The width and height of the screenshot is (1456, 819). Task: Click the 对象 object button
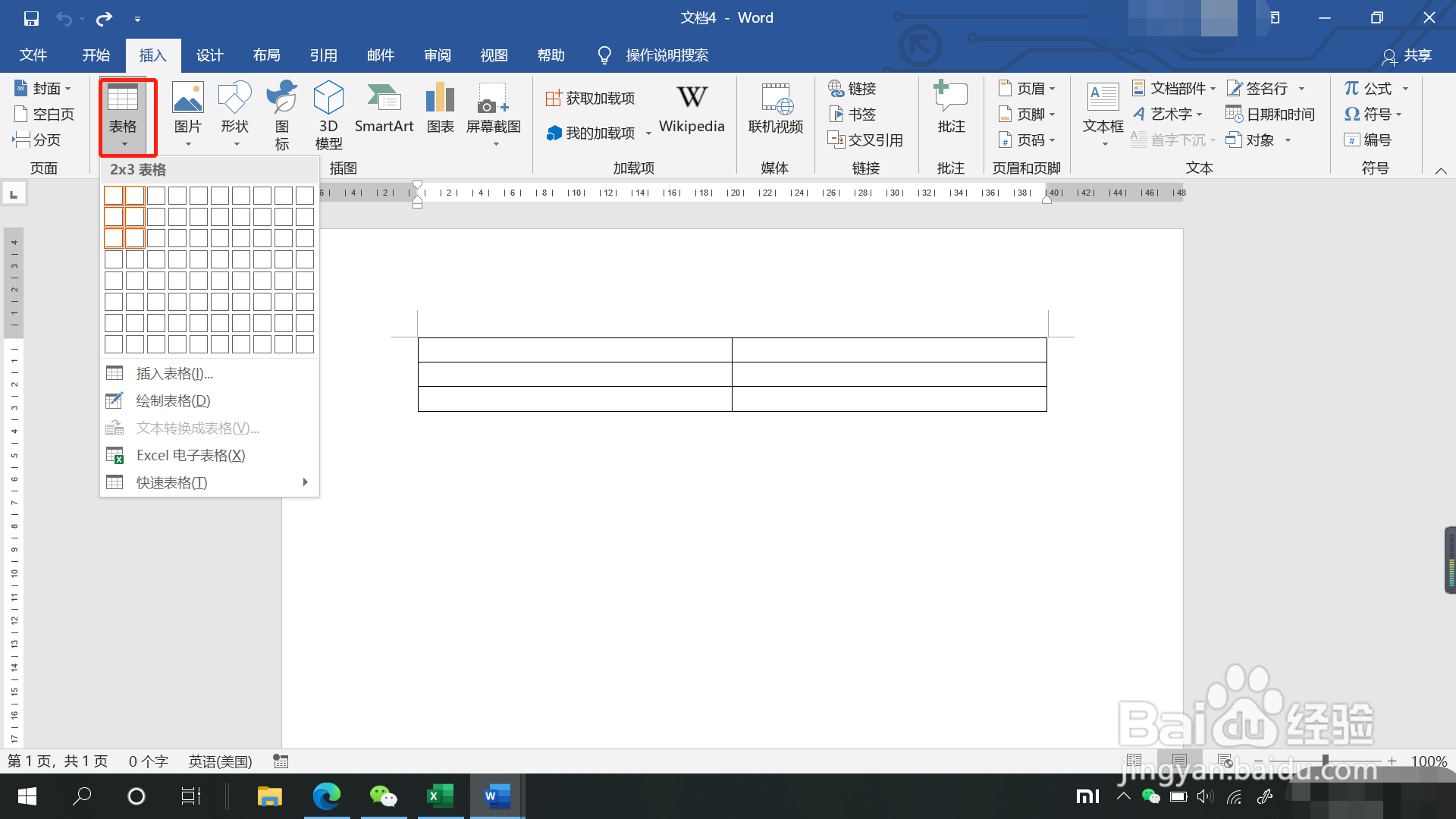[x=1251, y=140]
